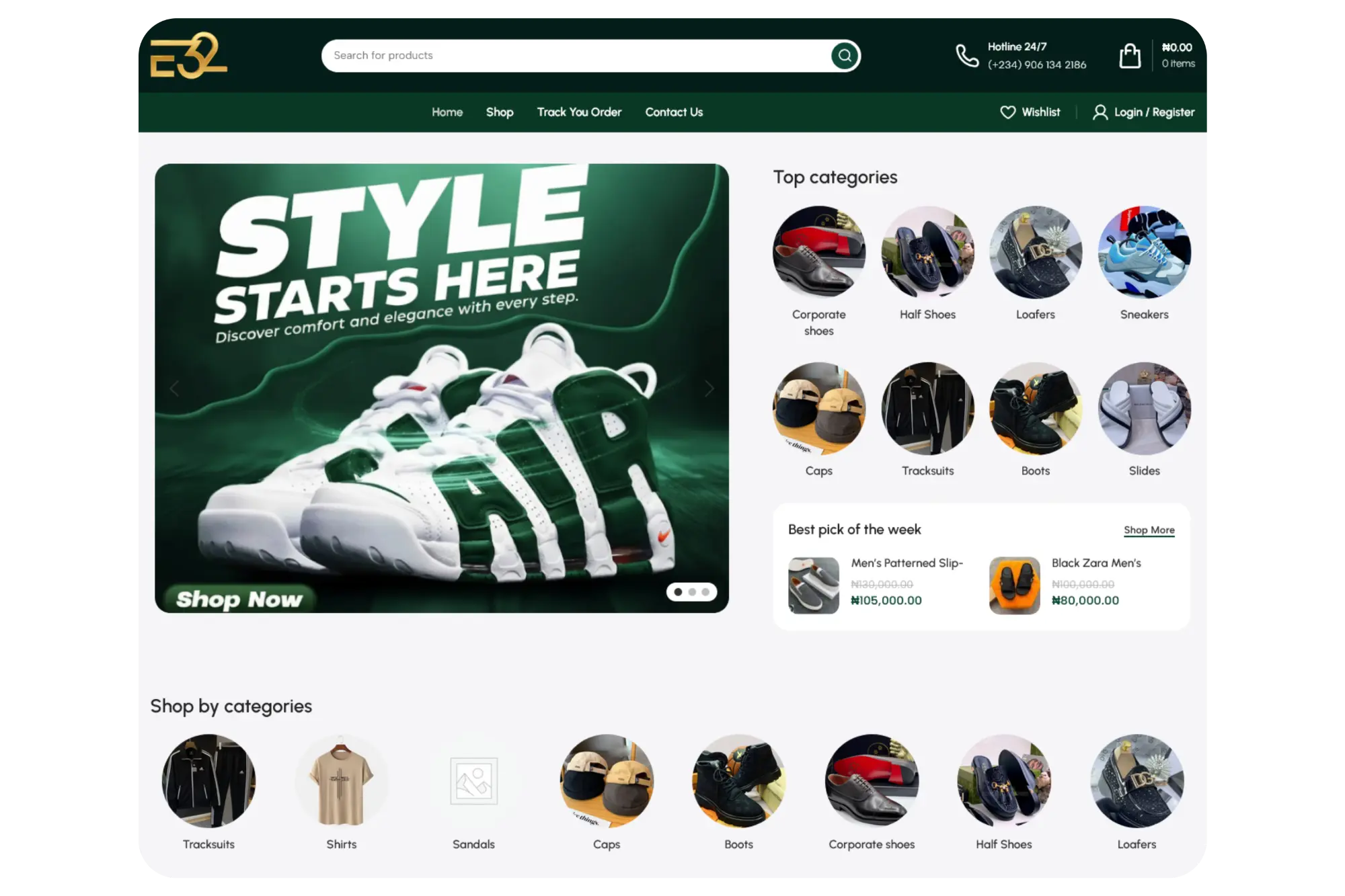Click the green search magnifier button
Viewport: 1345px width, 896px height.
845,56
